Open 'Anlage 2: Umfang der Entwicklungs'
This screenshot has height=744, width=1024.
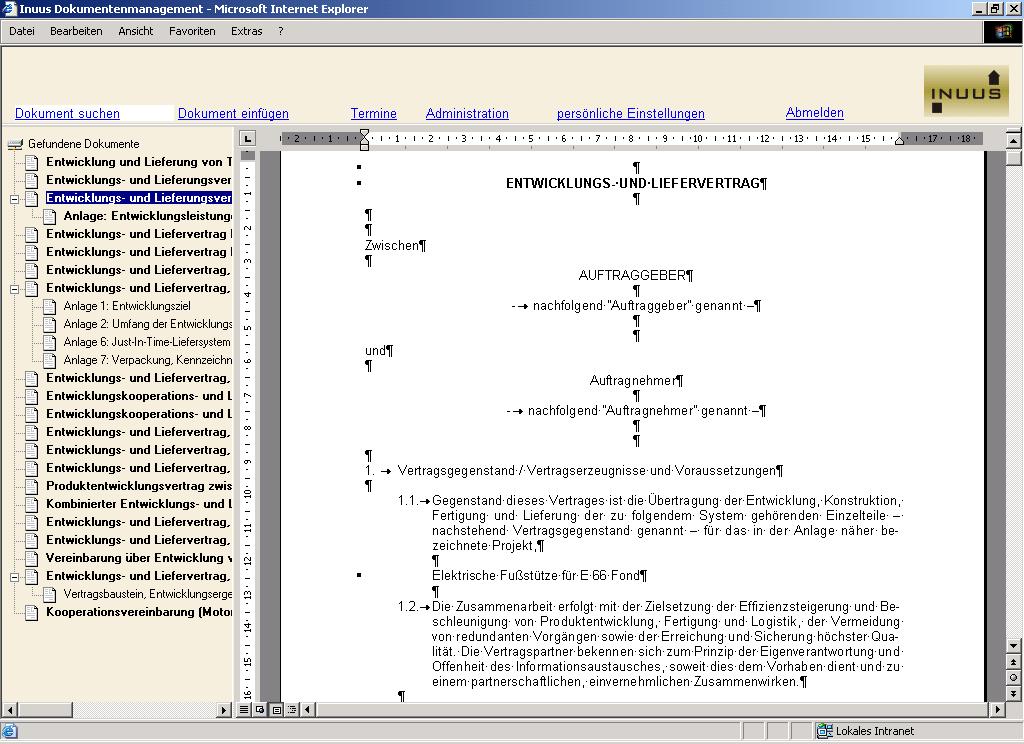[148, 324]
